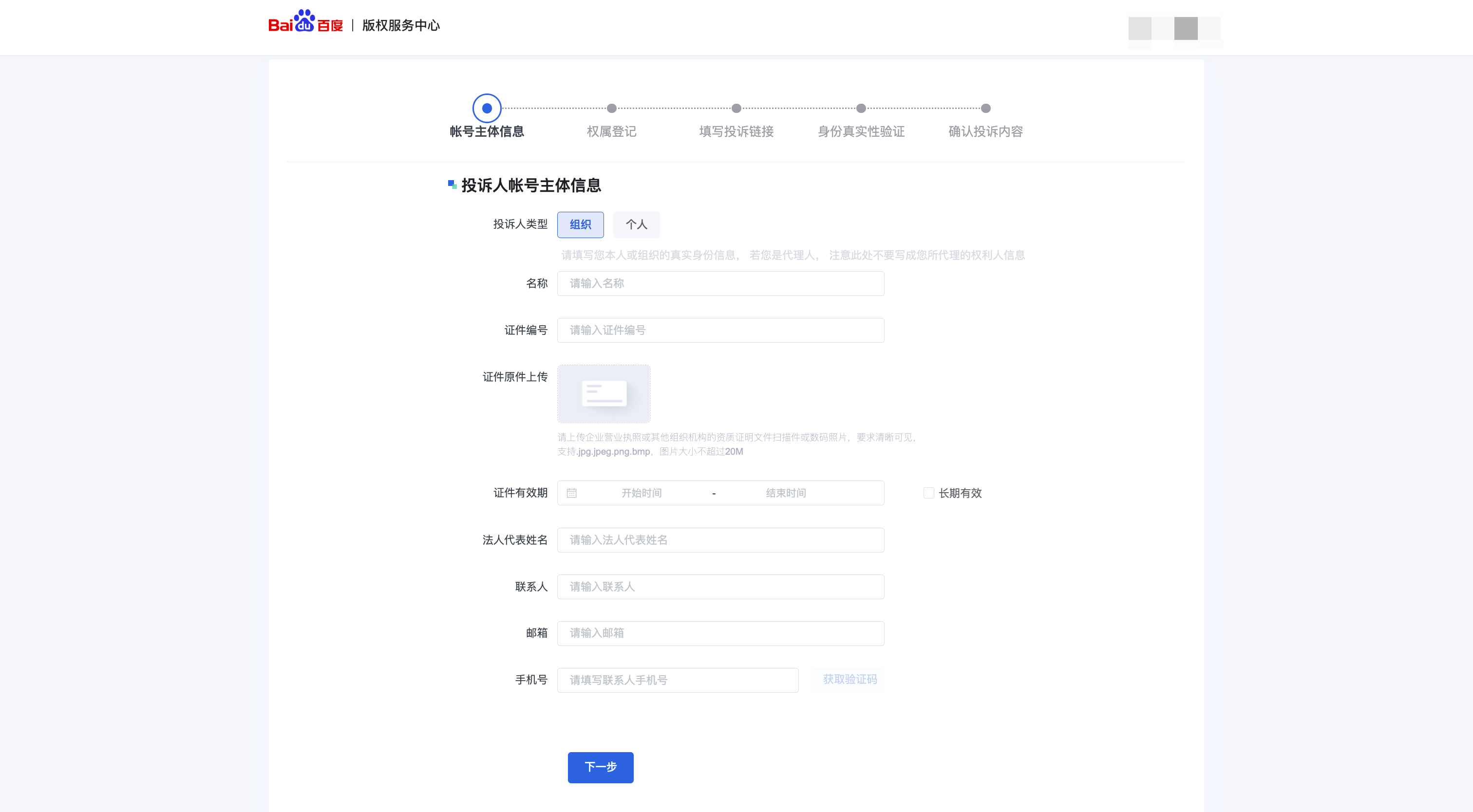Focus the 名称 input field
This screenshot has height=812, width=1473.
720,283
